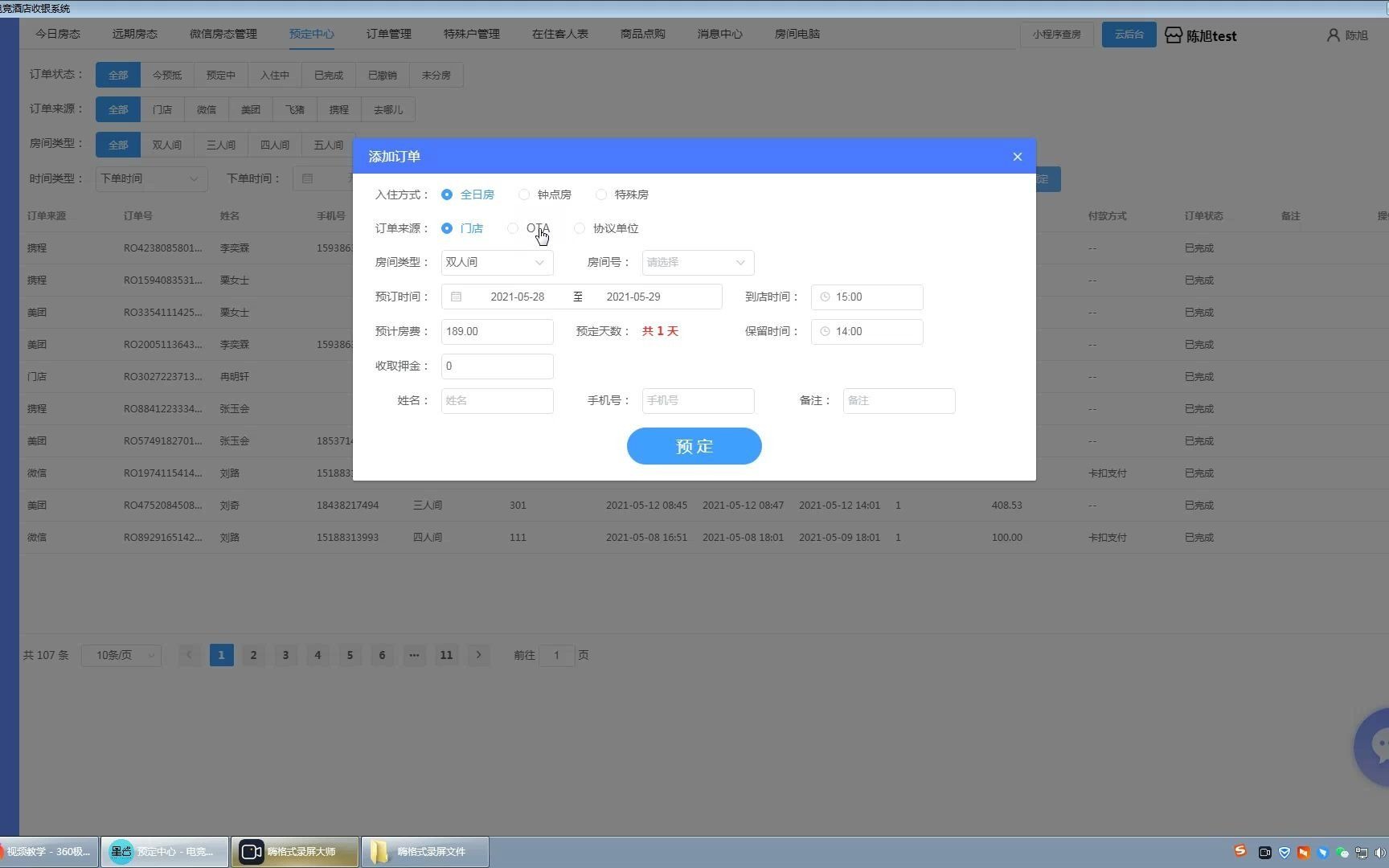Viewport: 1389px width, 868px height.
Task: Go to page 11 of orders
Action: coord(446,655)
